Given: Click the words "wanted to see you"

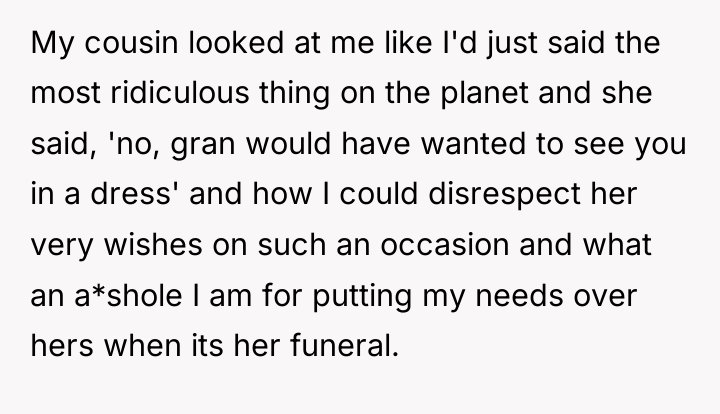Looking at the screenshot, I should click(x=554, y=144).
